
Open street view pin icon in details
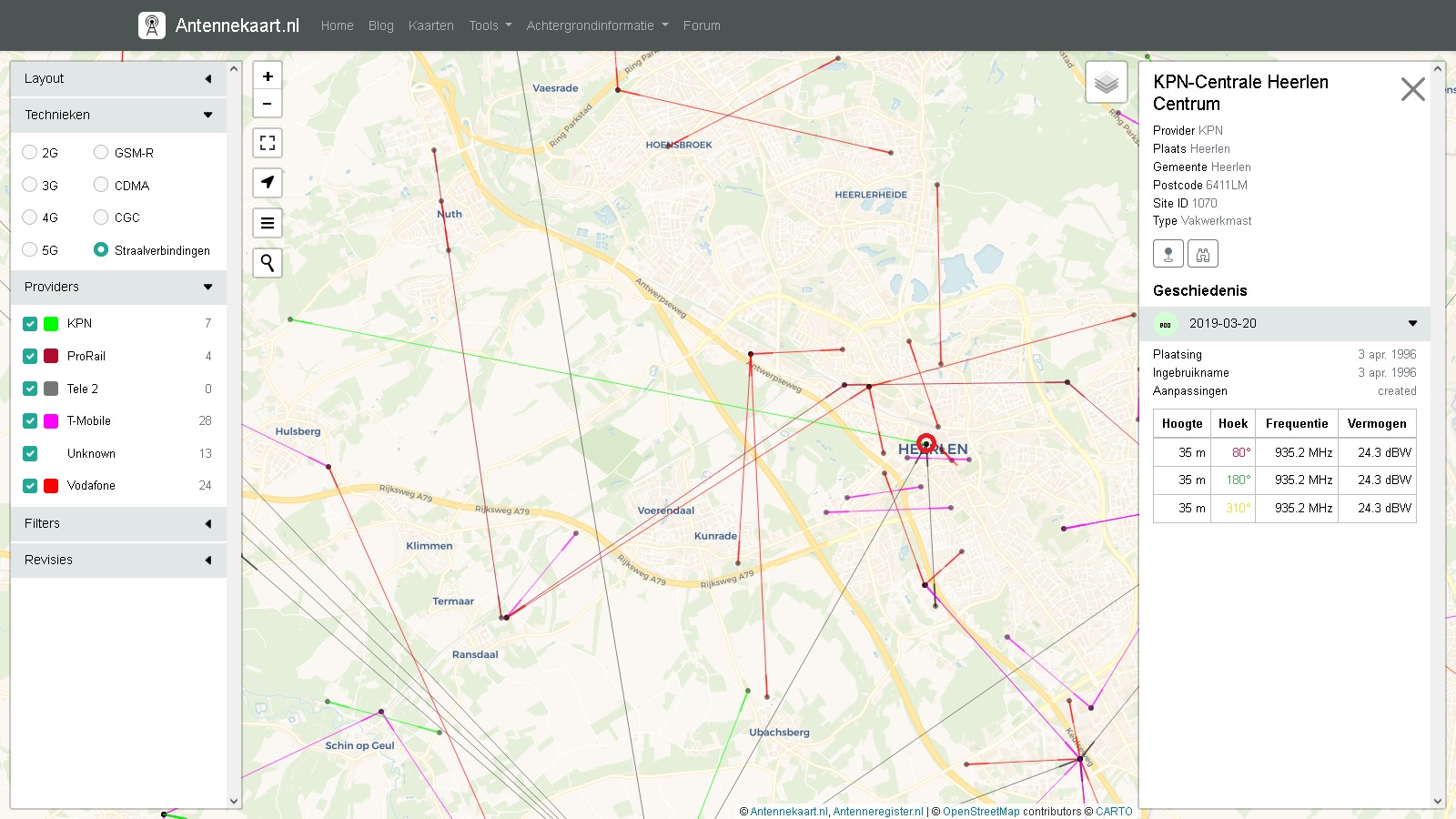pyautogui.click(x=1168, y=254)
